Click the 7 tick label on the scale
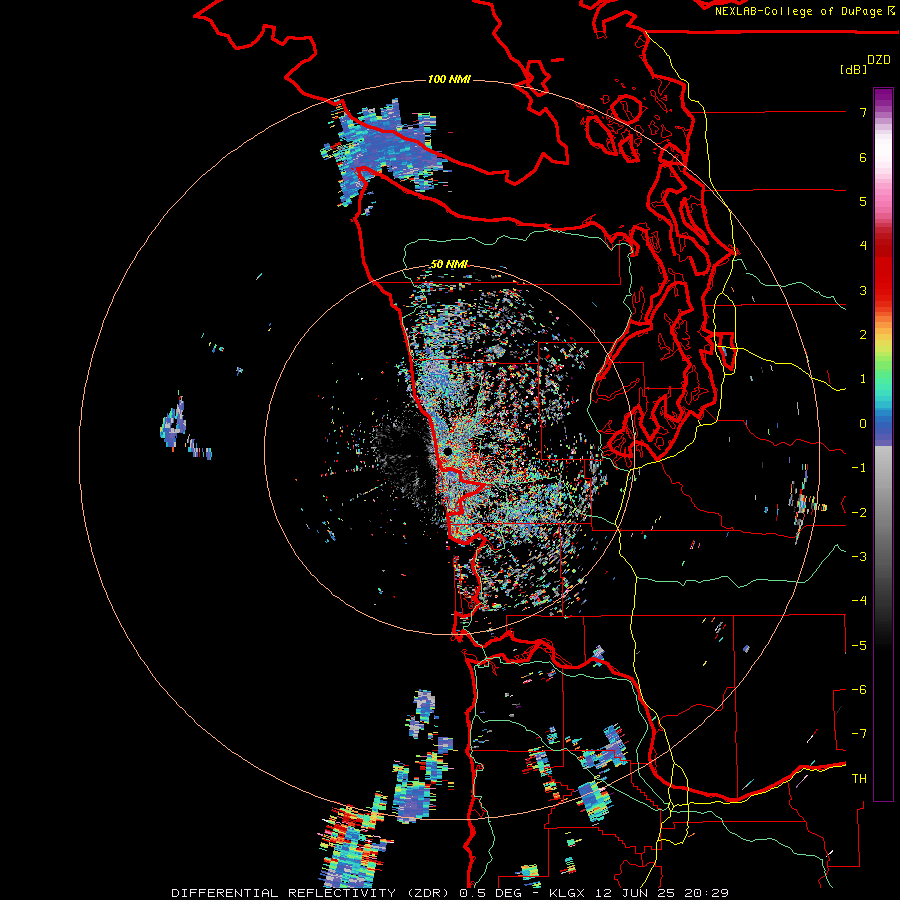This screenshot has width=900, height=900. coord(863,112)
